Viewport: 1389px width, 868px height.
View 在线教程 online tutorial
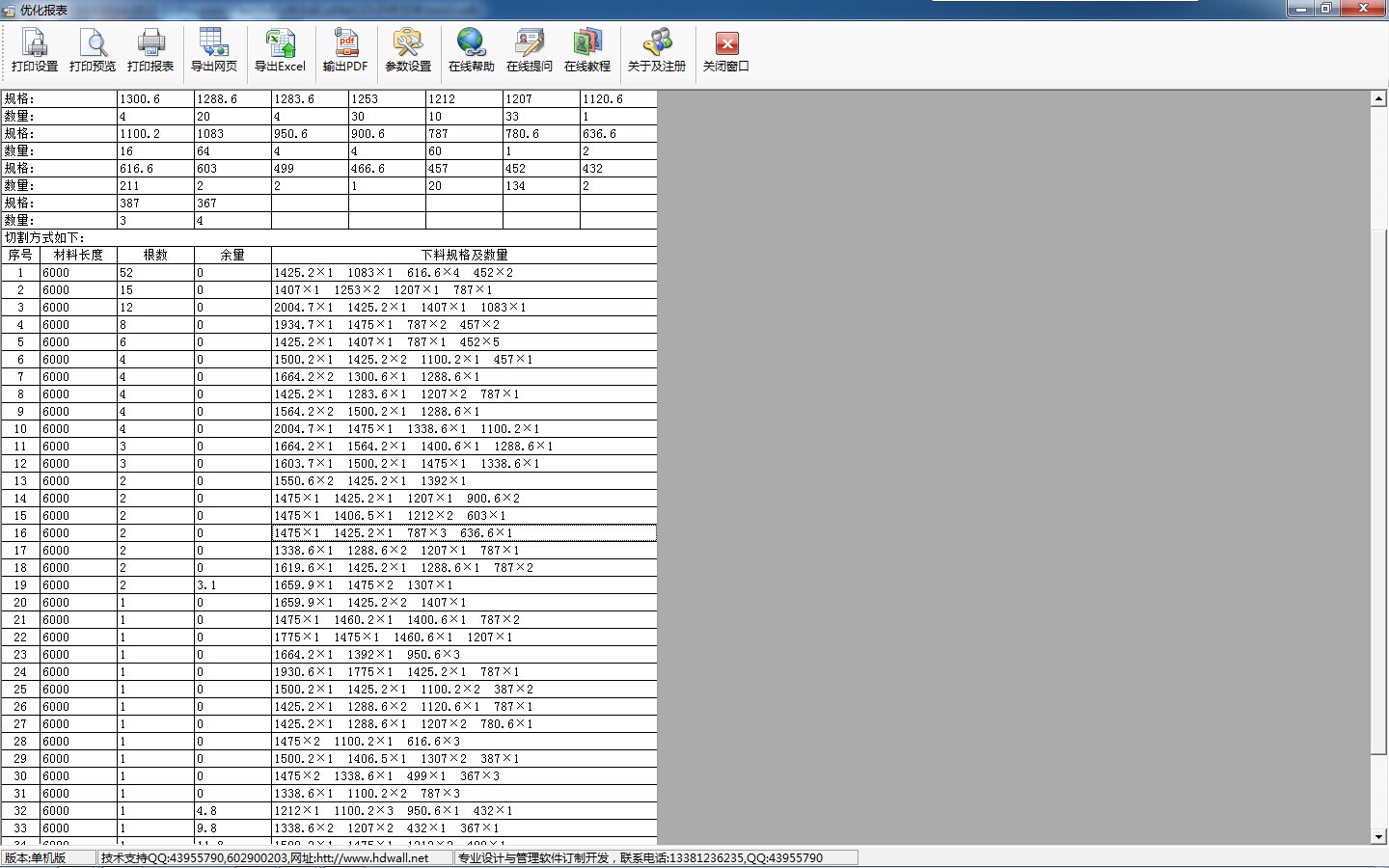pos(587,50)
